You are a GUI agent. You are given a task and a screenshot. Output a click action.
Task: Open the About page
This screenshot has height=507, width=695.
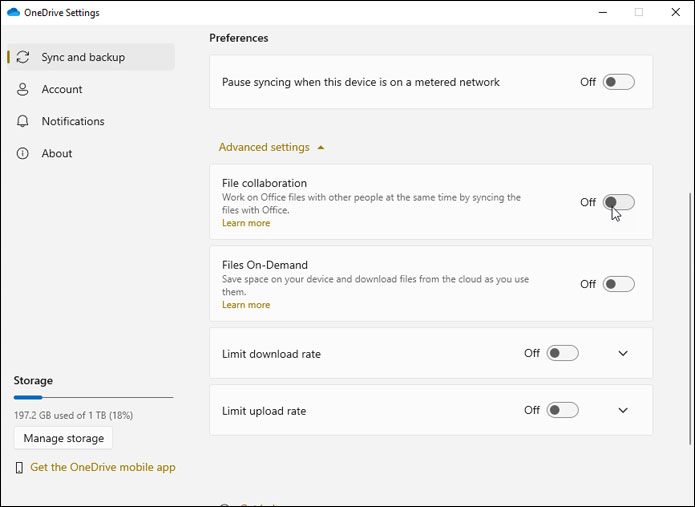(x=91, y=153)
